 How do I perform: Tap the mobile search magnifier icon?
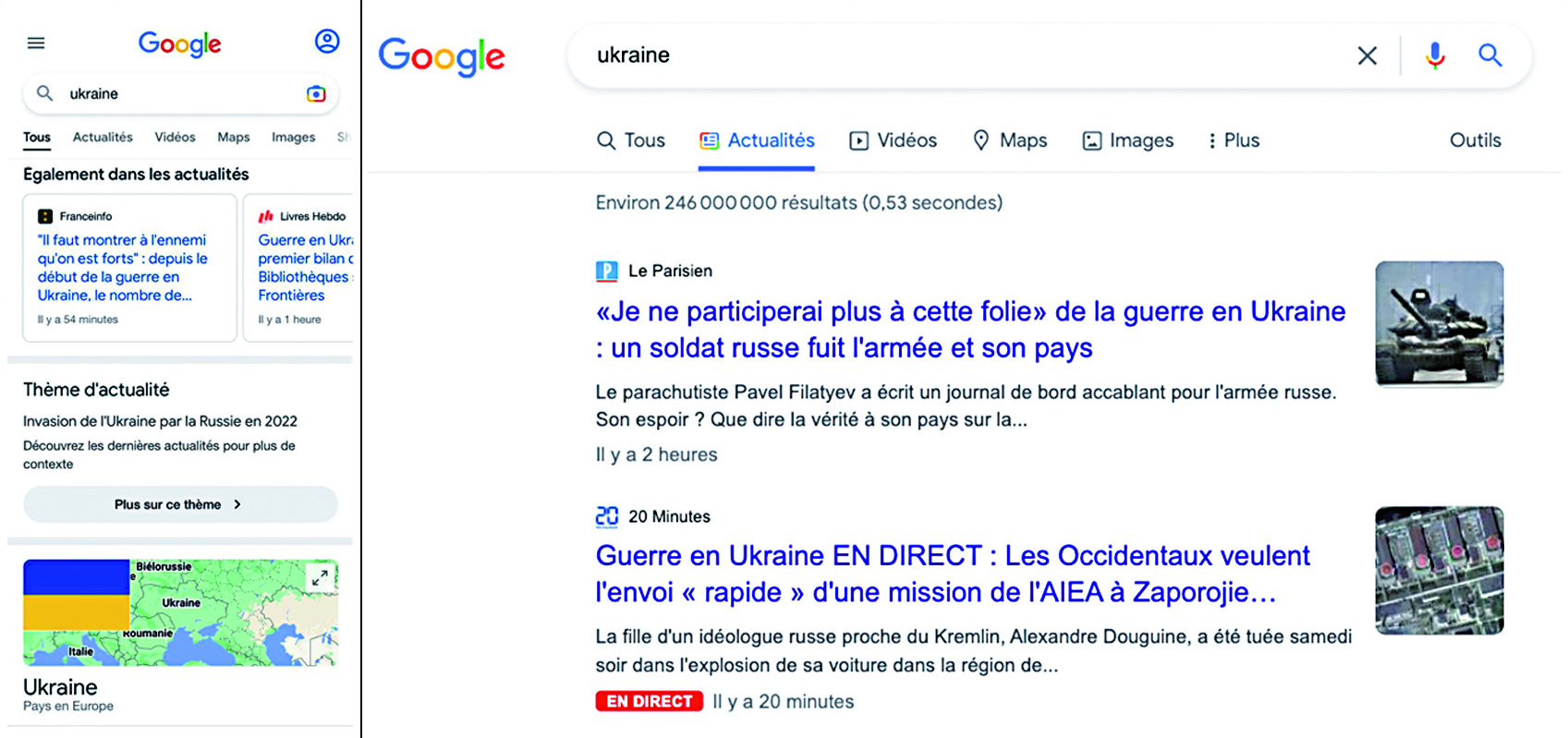(x=44, y=93)
